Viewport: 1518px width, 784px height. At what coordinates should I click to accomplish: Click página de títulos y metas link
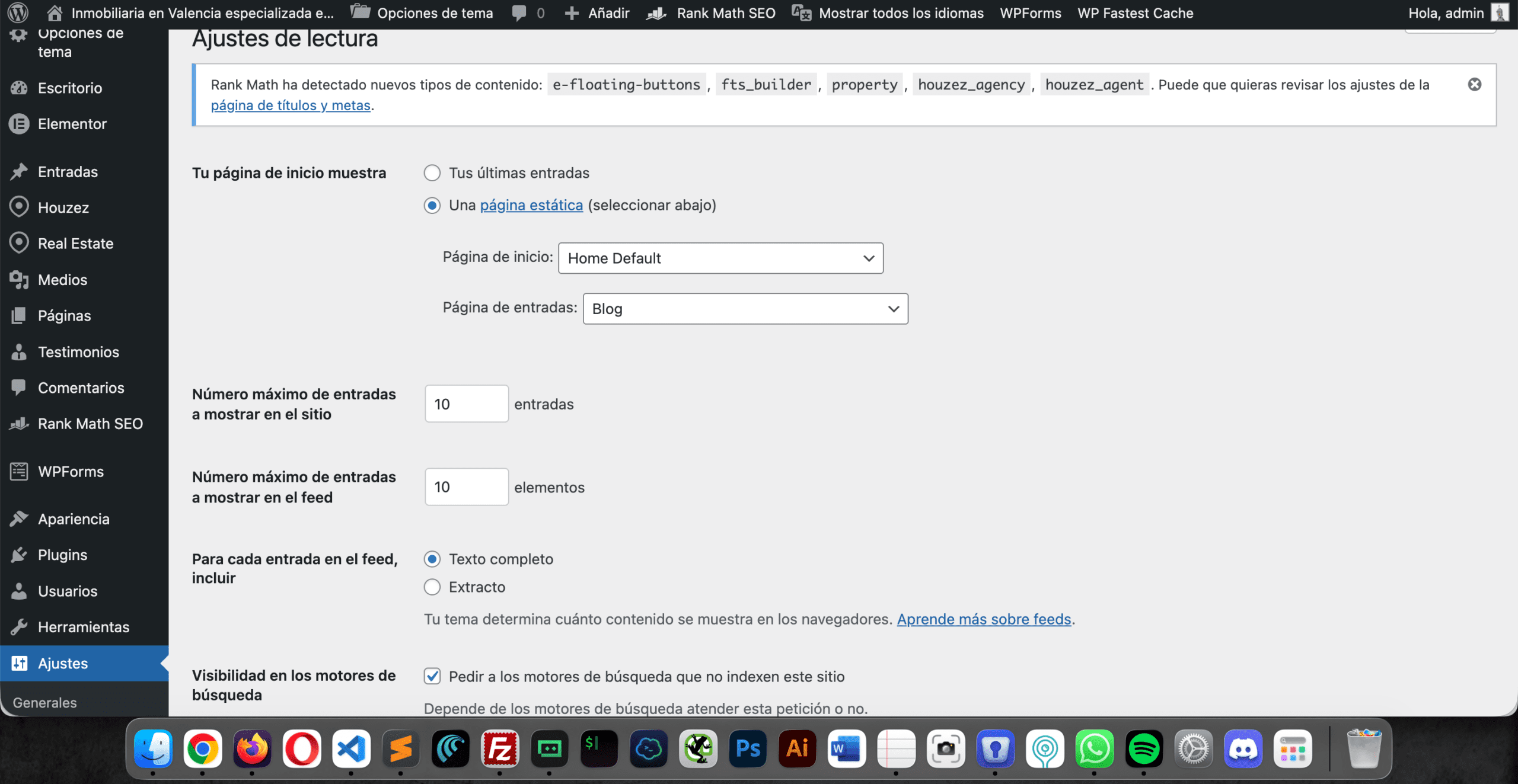tap(291, 105)
